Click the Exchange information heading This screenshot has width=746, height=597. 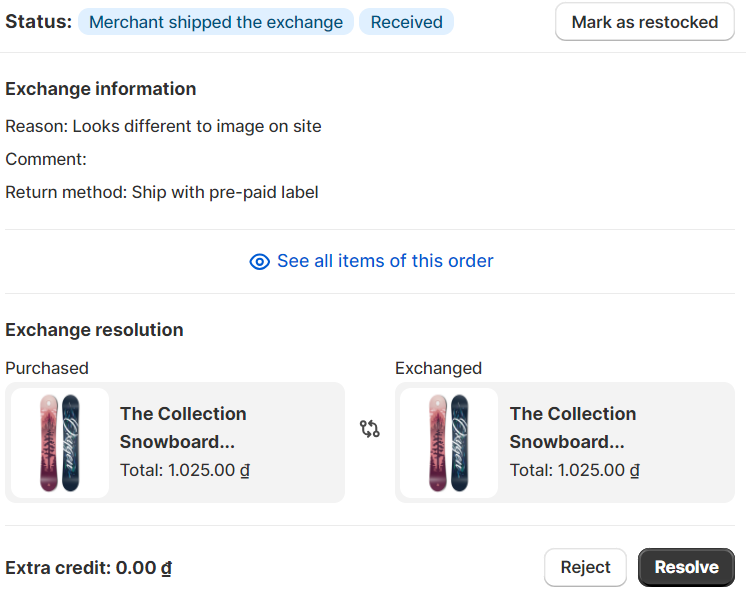pos(100,89)
